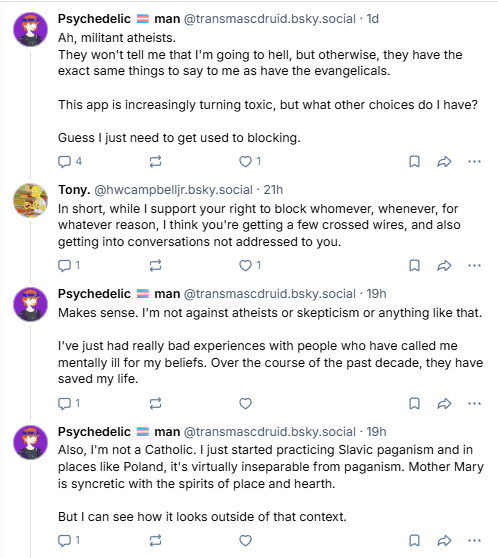Image resolution: width=498 pixels, height=558 pixels.
Task: Reply to the militant atheists post
Action: (70, 162)
